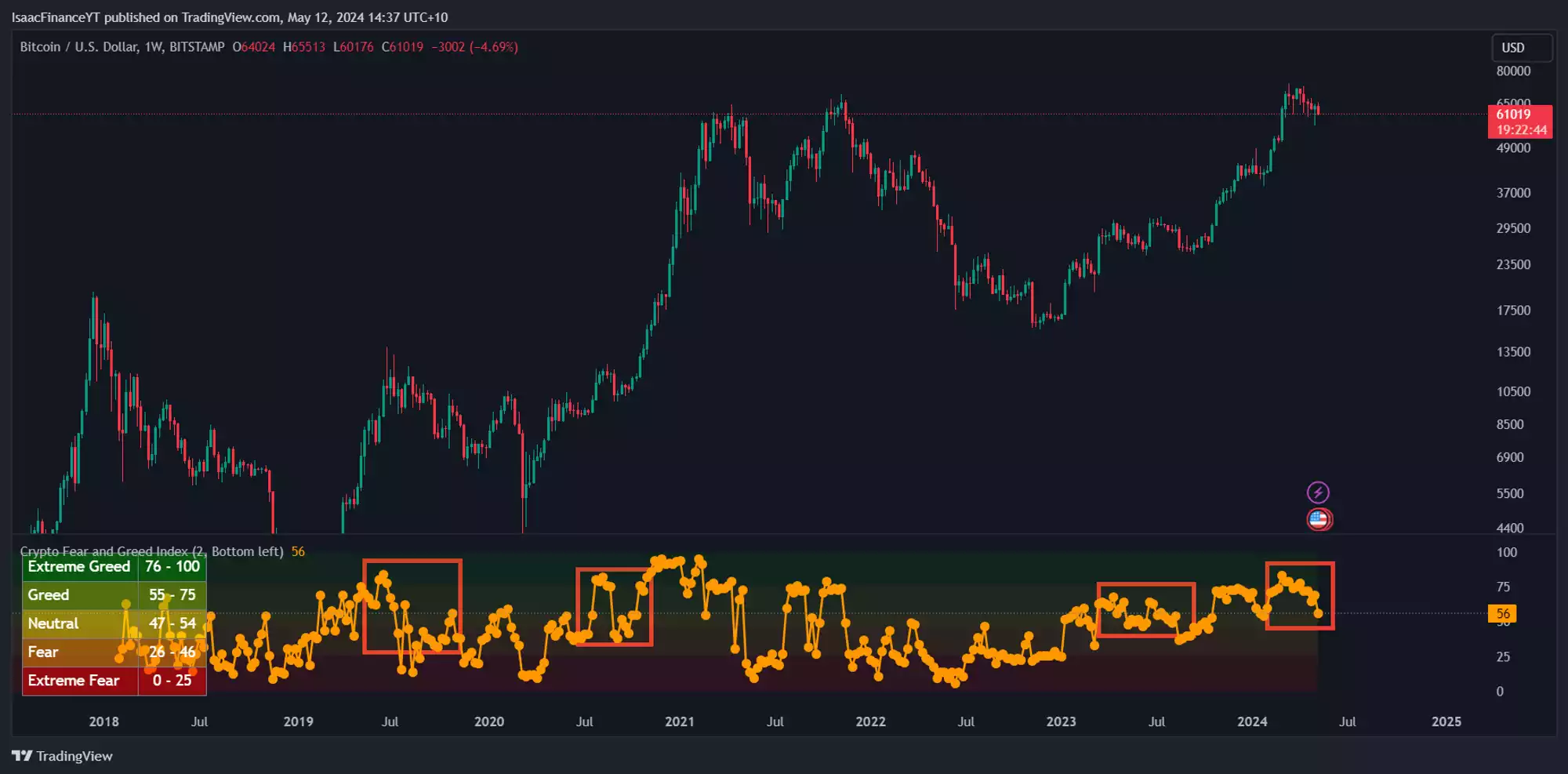Click the TradingView logo at bottom left

(x=63, y=756)
